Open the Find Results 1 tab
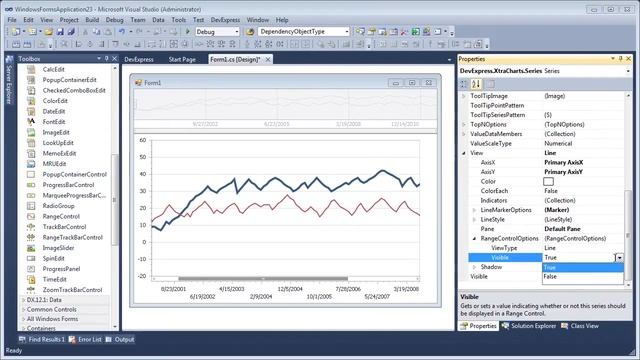The image size is (640, 360). point(42,339)
